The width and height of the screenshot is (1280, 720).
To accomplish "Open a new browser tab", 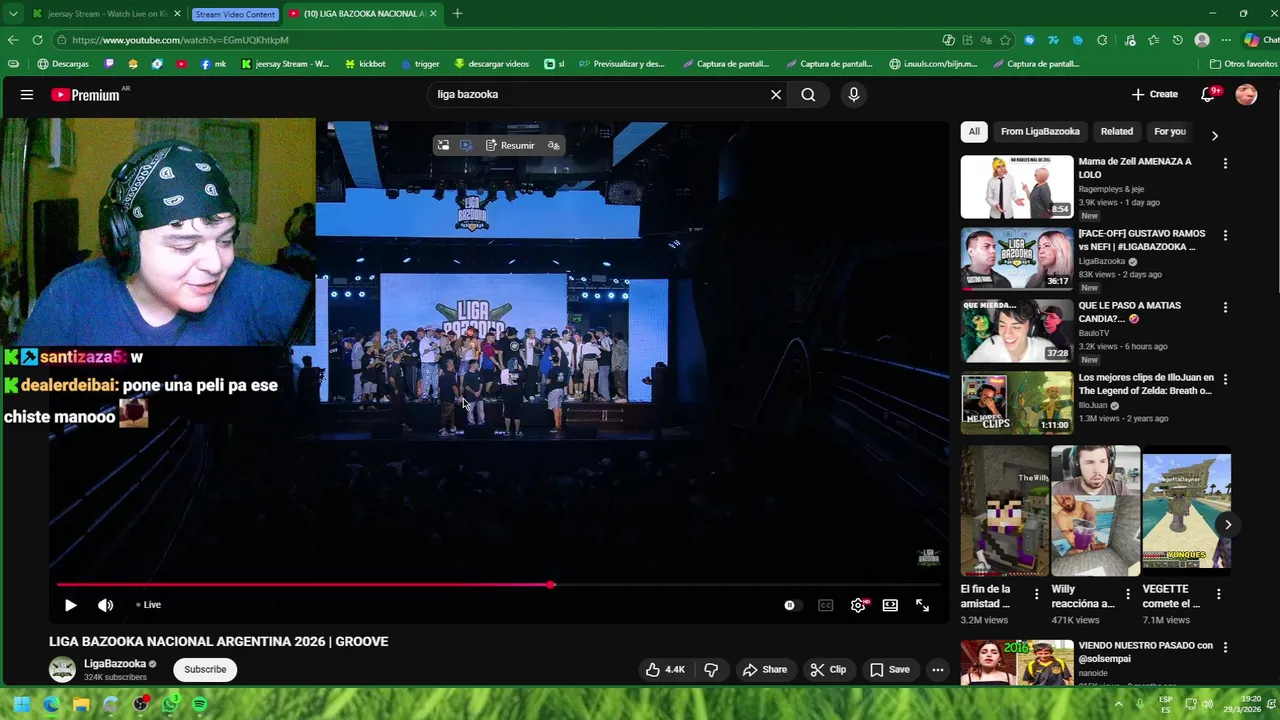I will point(457,13).
